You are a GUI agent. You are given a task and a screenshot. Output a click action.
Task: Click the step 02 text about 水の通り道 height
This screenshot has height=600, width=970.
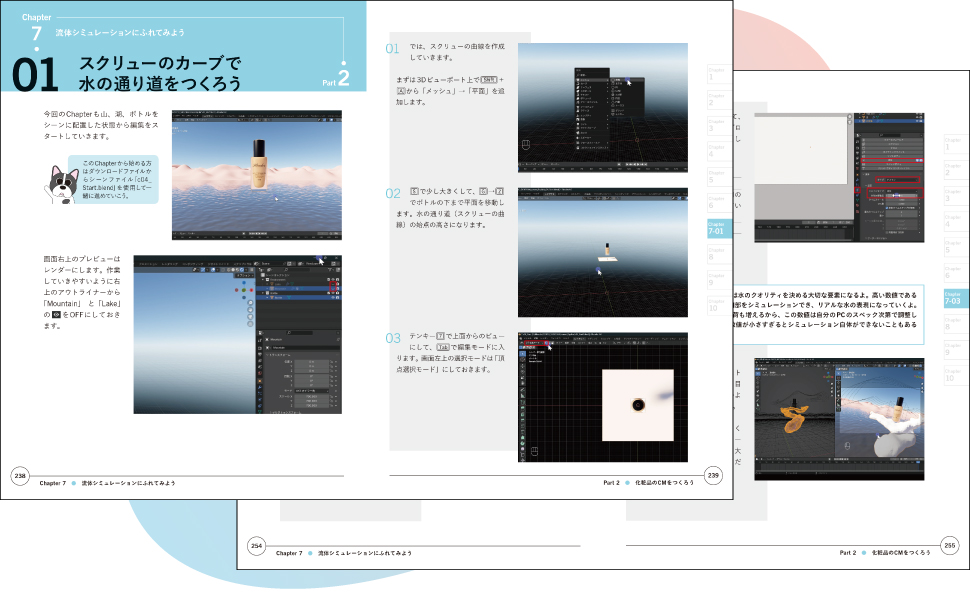pos(450,208)
